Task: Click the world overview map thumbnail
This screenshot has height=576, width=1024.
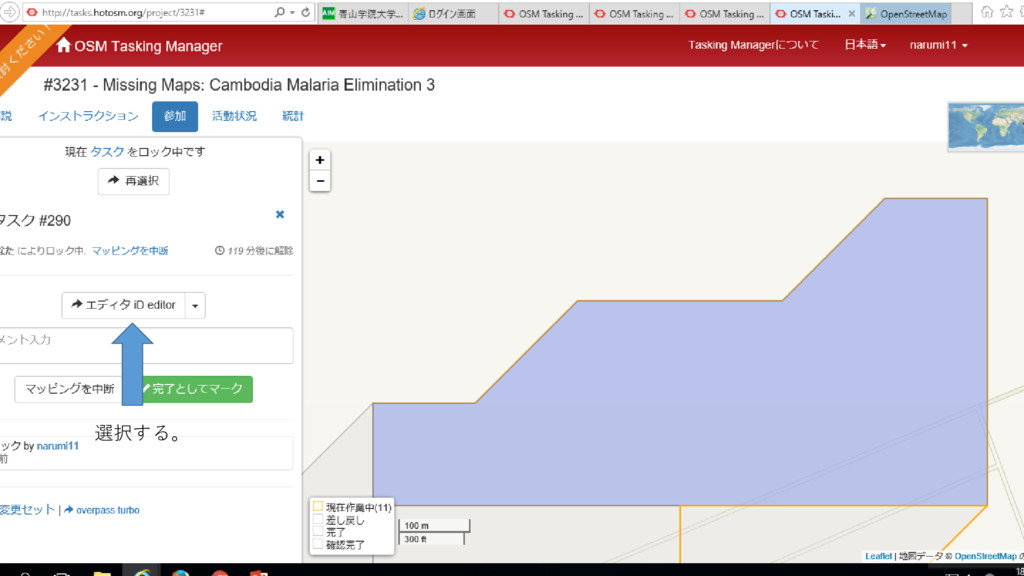Action: click(986, 127)
